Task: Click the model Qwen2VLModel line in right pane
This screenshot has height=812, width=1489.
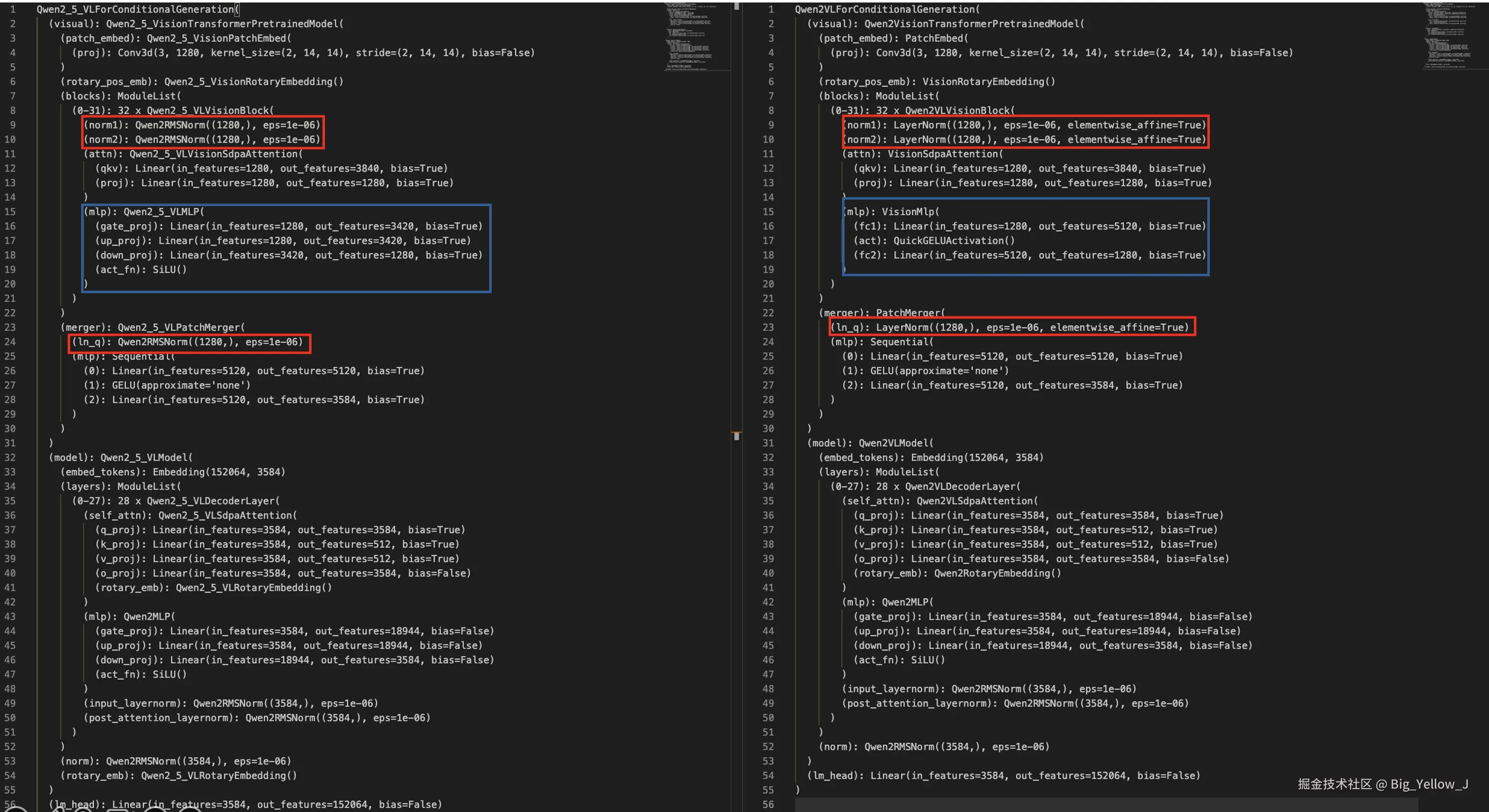Action: tap(870, 443)
